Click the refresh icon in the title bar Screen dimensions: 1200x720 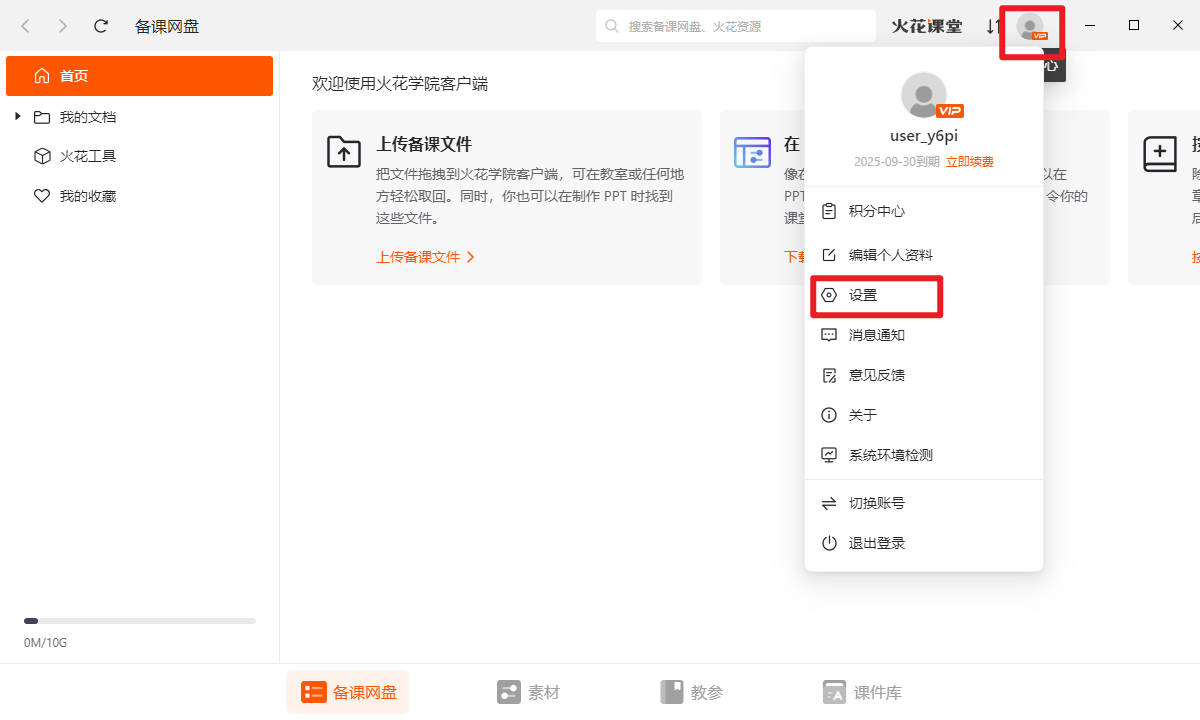click(x=100, y=26)
